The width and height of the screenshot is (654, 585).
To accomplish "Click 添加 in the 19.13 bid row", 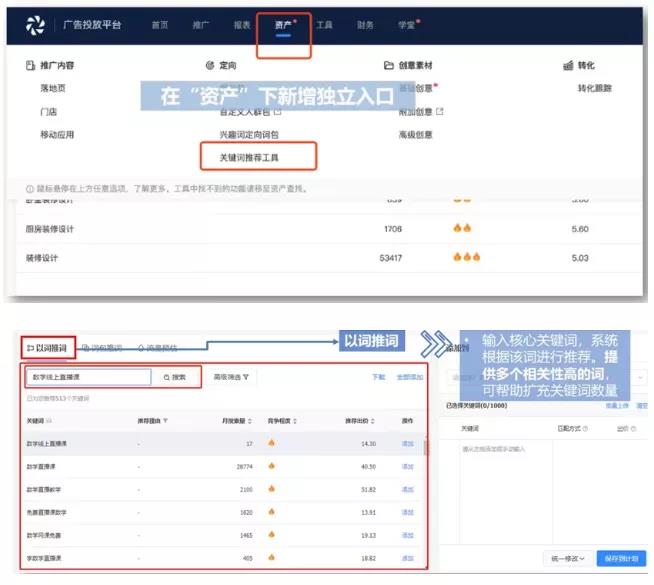I will pos(407,535).
